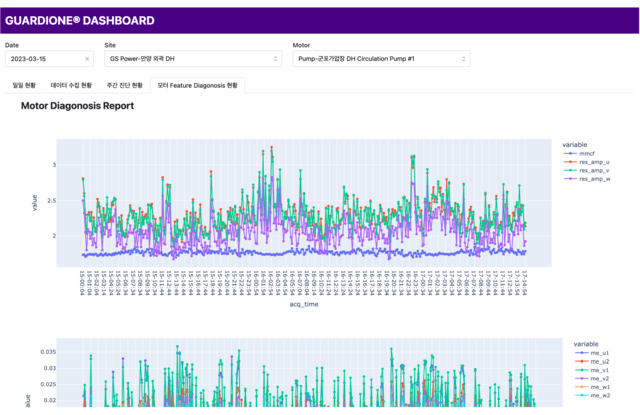Open the GS Power site combo box

[193, 59]
